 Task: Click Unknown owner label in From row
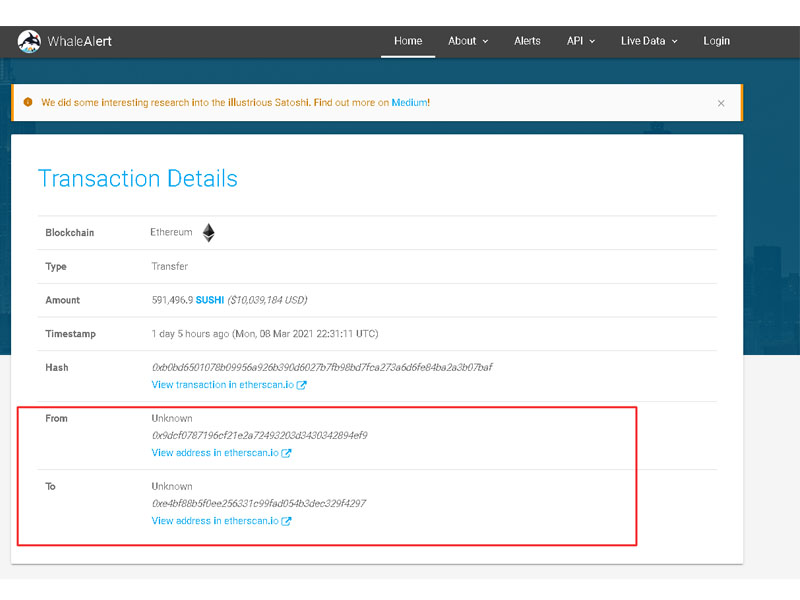pos(172,418)
